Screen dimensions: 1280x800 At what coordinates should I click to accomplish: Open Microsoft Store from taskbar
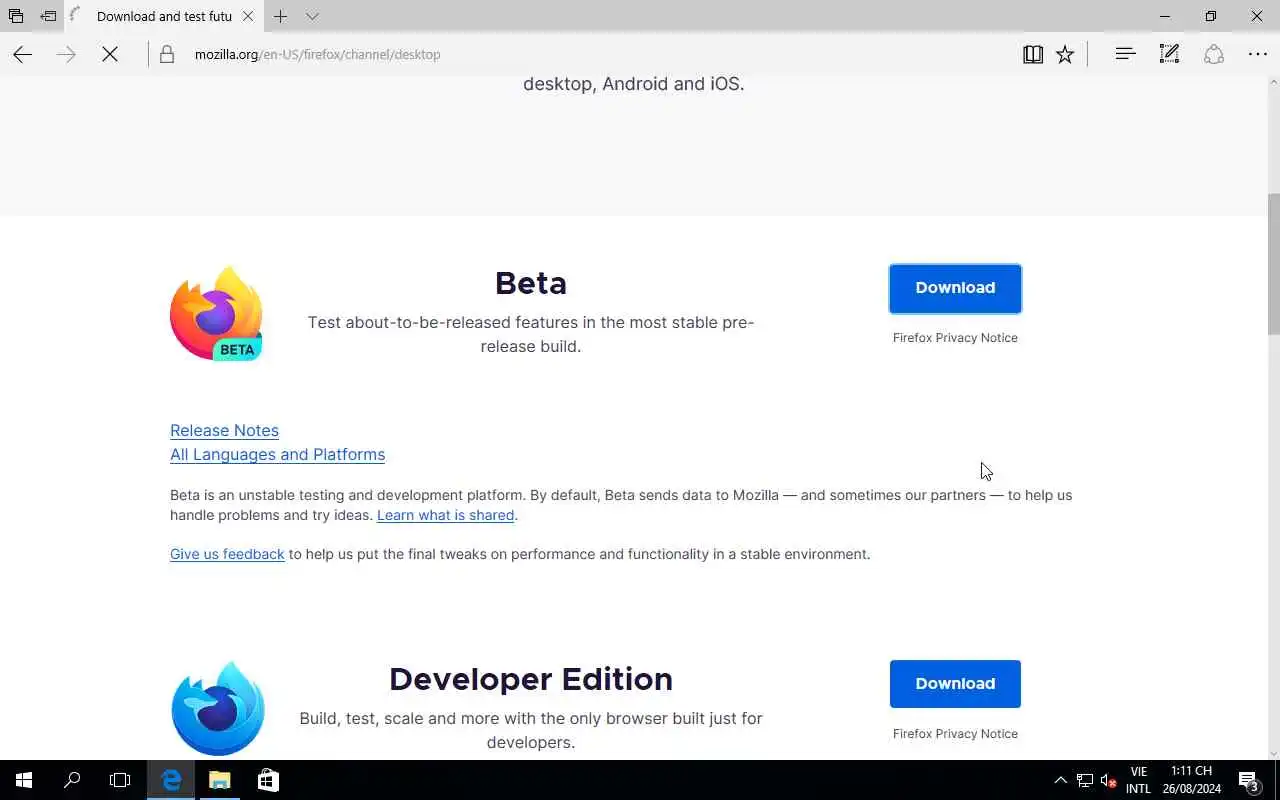click(x=268, y=780)
